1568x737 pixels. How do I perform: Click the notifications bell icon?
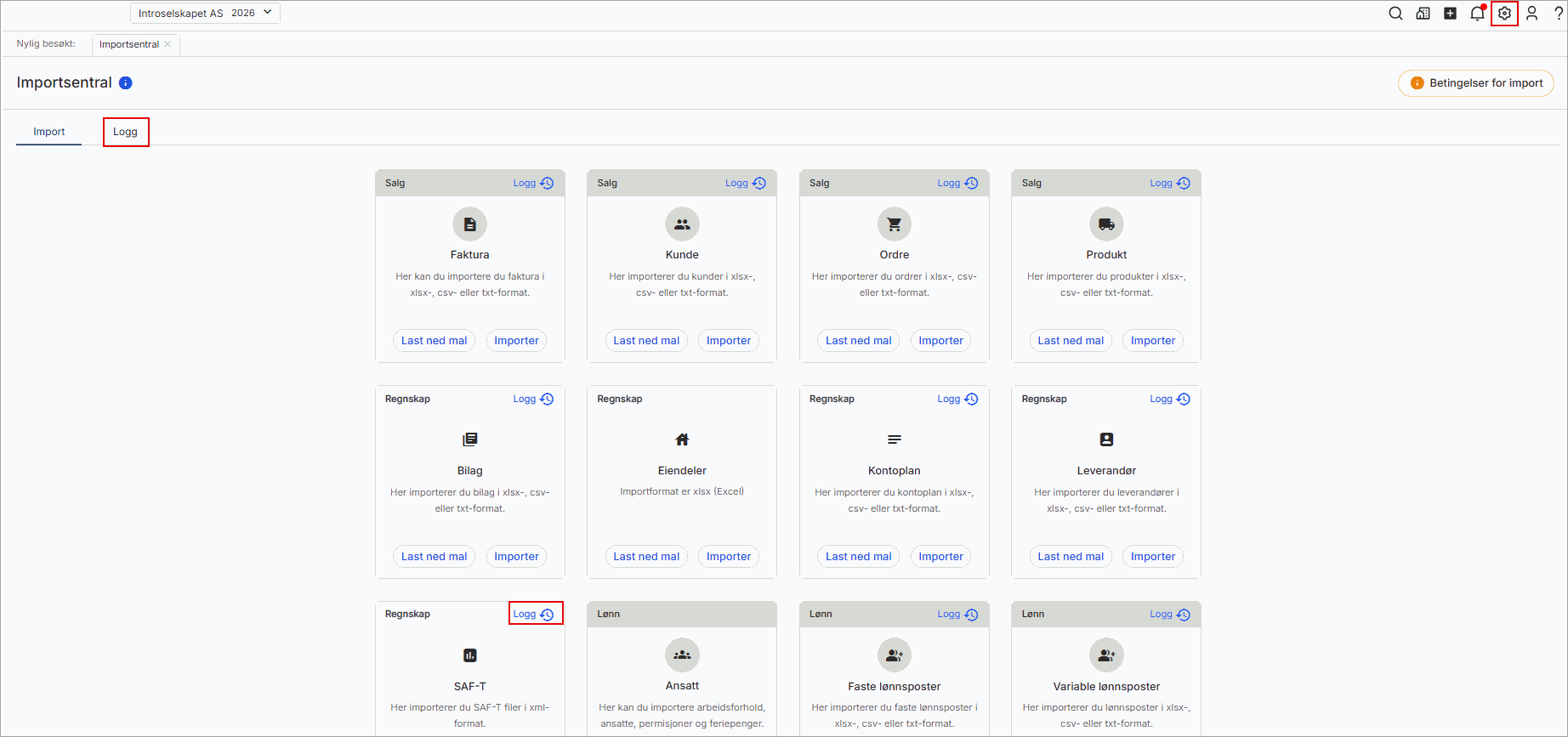click(x=1477, y=14)
